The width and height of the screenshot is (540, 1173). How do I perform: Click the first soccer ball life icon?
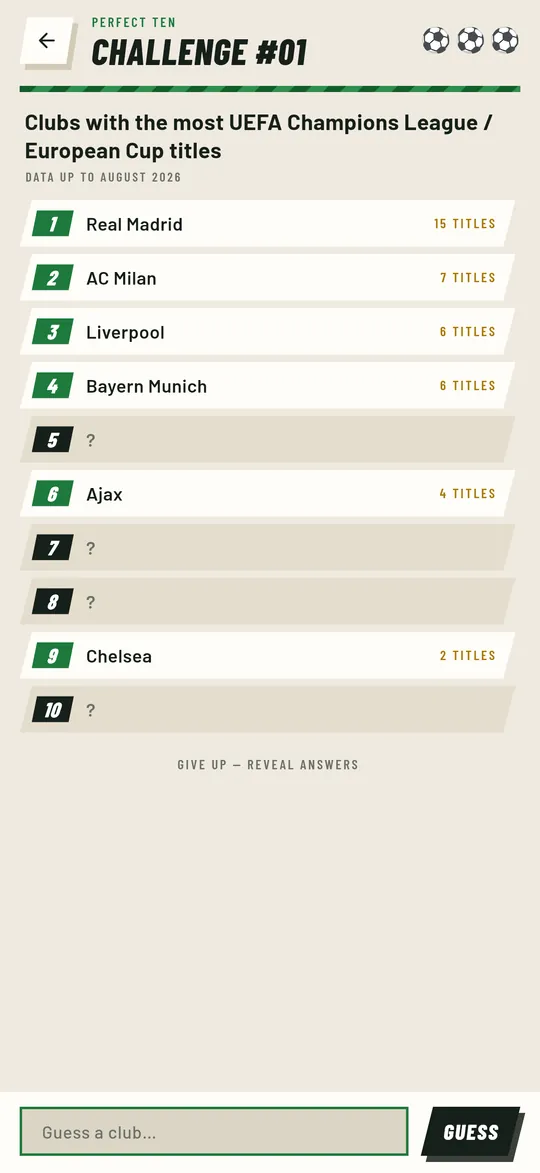[436, 40]
